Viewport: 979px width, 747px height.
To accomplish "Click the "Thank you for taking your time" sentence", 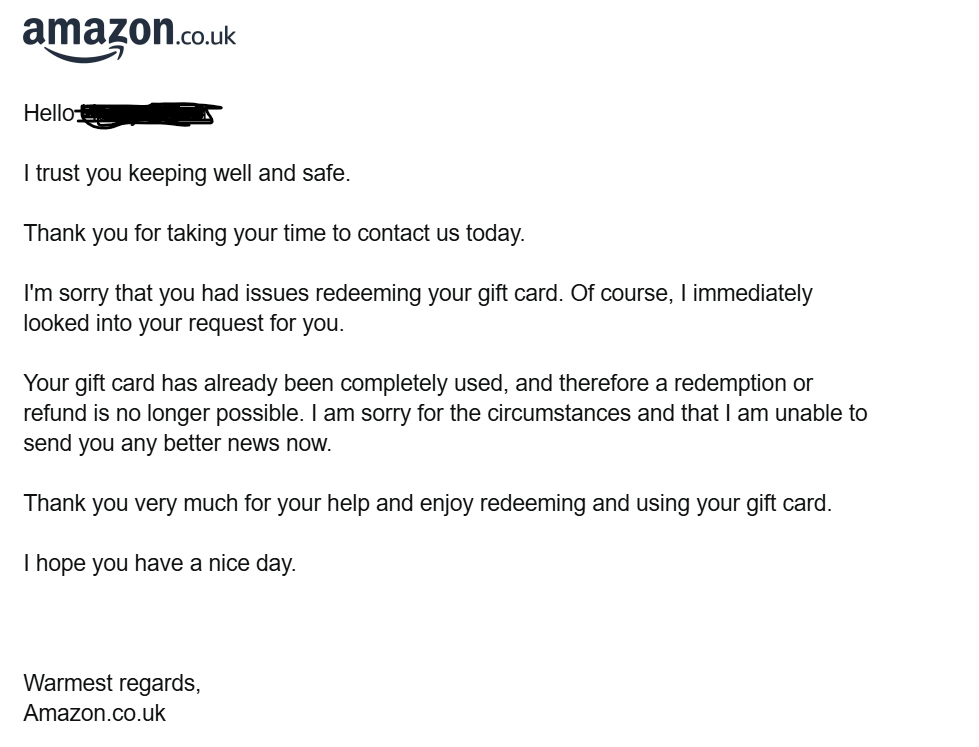I will pos(274,234).
